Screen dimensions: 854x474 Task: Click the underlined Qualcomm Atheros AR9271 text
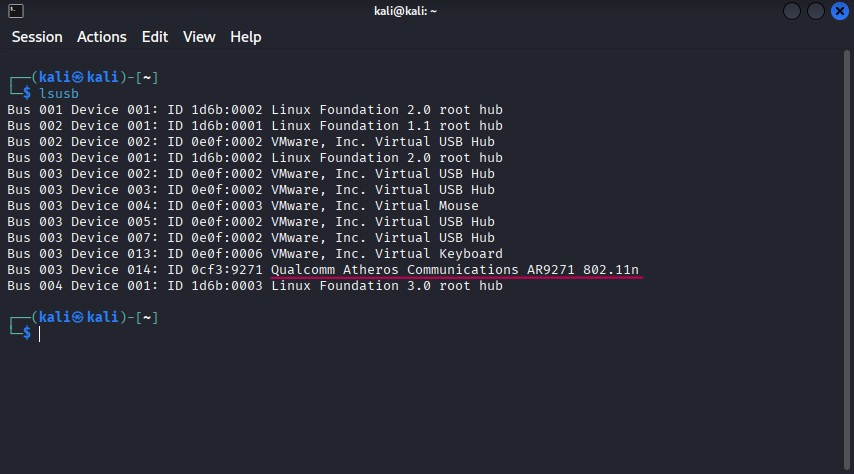pos(455,270)
